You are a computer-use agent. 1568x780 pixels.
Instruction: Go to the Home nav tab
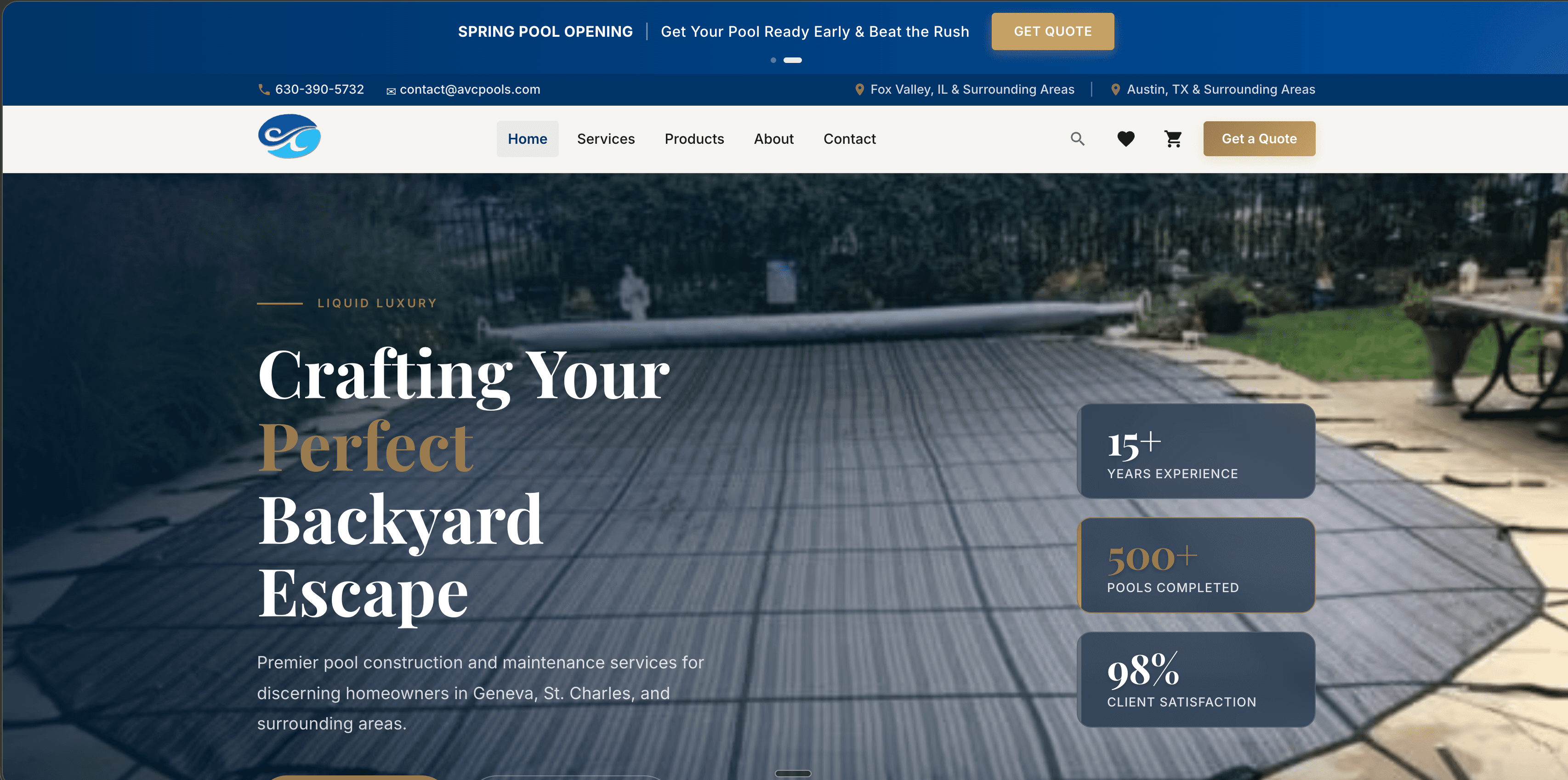[x=527, y=139]
